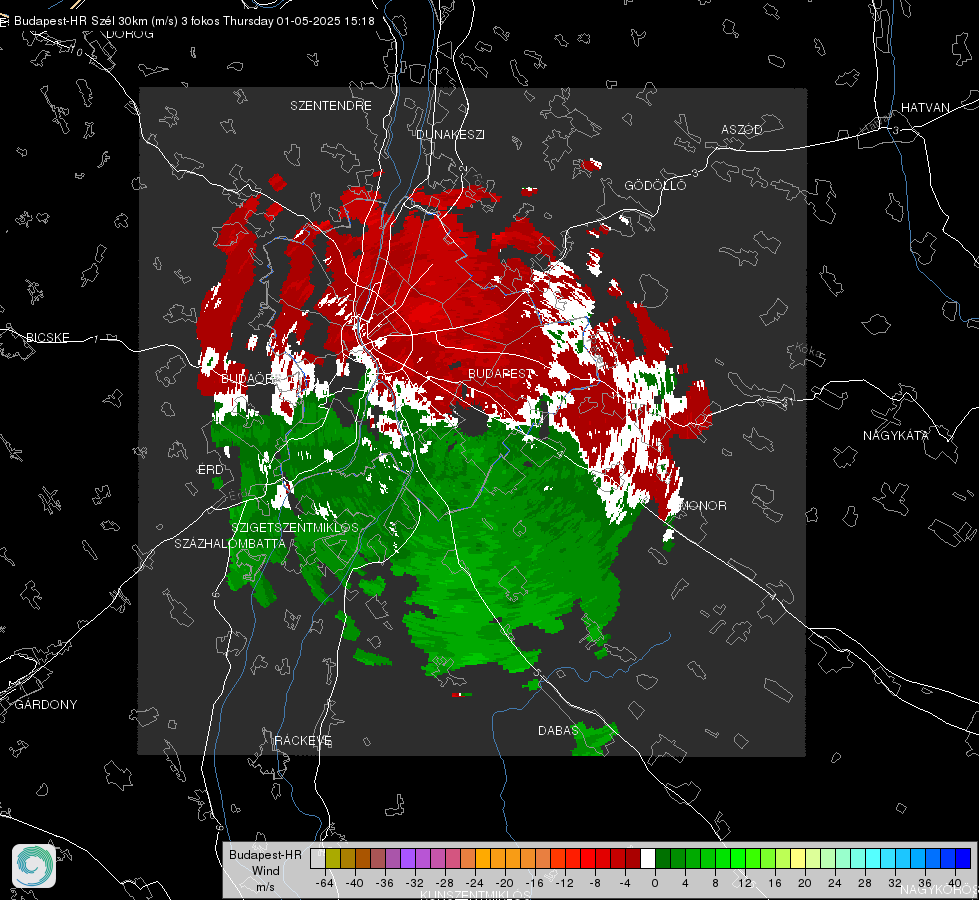The height and width of the screenshot is (900, 979).
Task: Click the BUDAPEST city label
Action: coord(501,373)
